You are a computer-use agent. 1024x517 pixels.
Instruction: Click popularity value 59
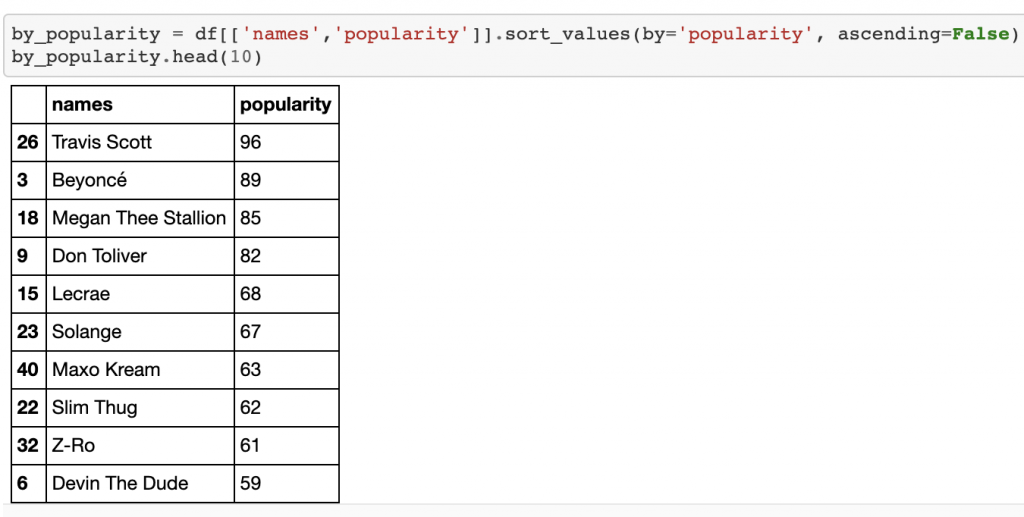click(286, 483)
